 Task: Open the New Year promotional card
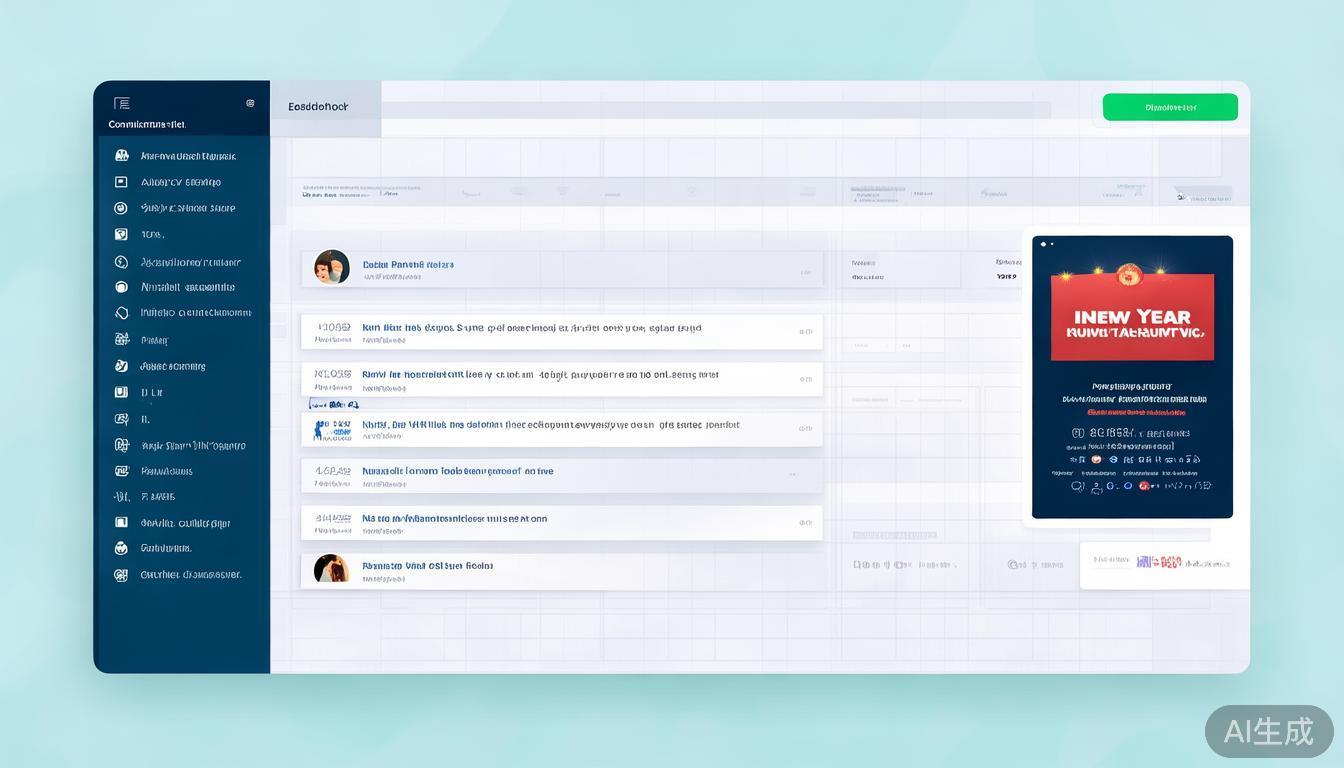point(1132,377)
